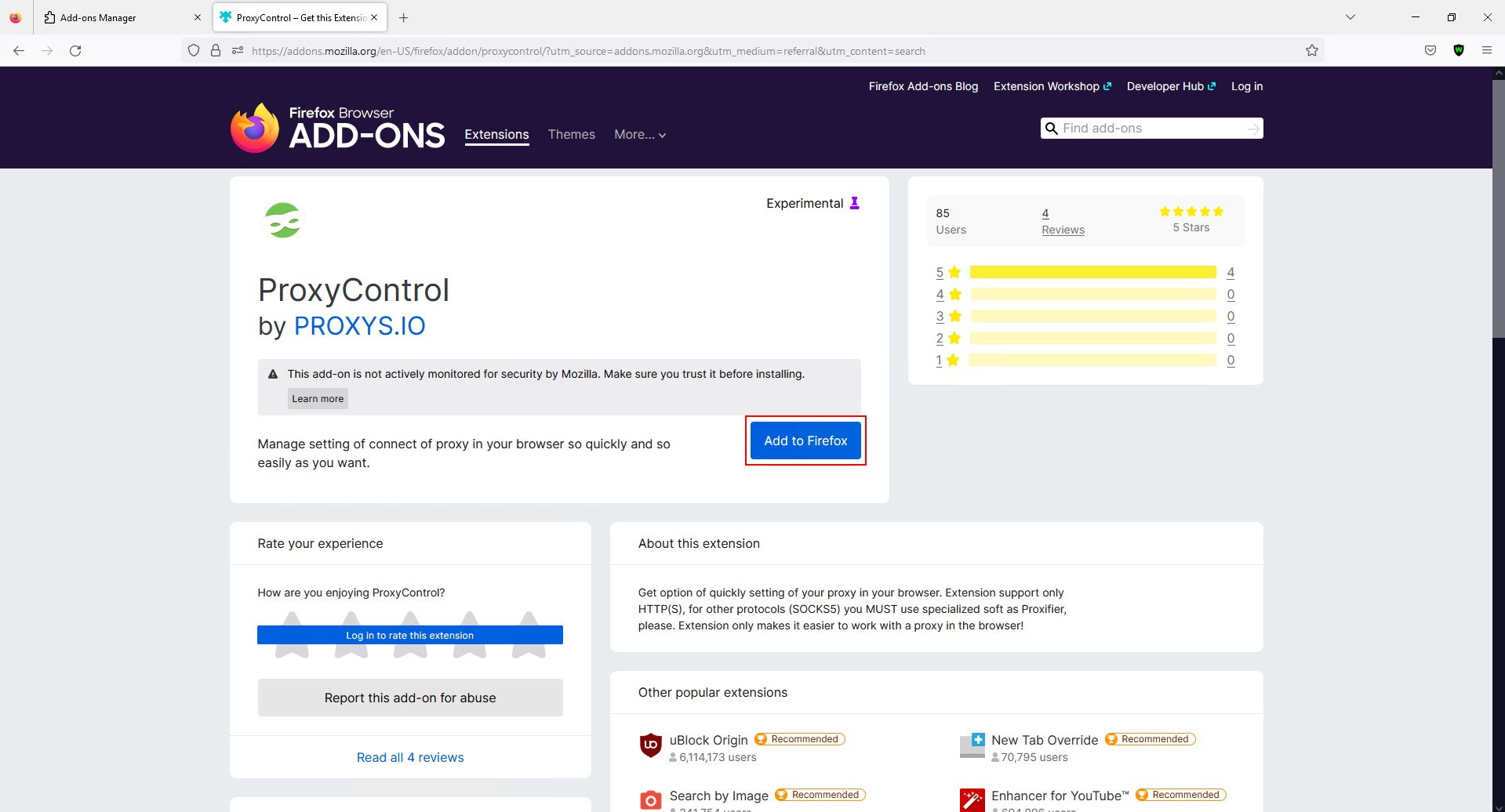
Task: Click New Tab Override Recommended badge
Action: 1150,739
